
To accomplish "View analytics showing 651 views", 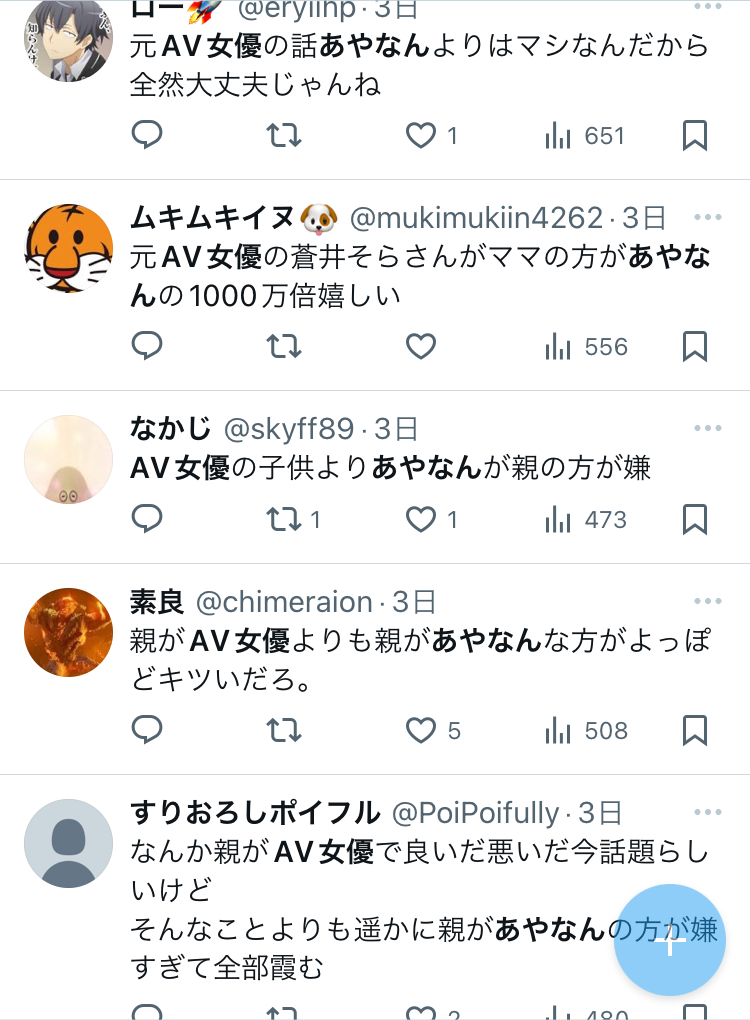I will pos(585,136).
